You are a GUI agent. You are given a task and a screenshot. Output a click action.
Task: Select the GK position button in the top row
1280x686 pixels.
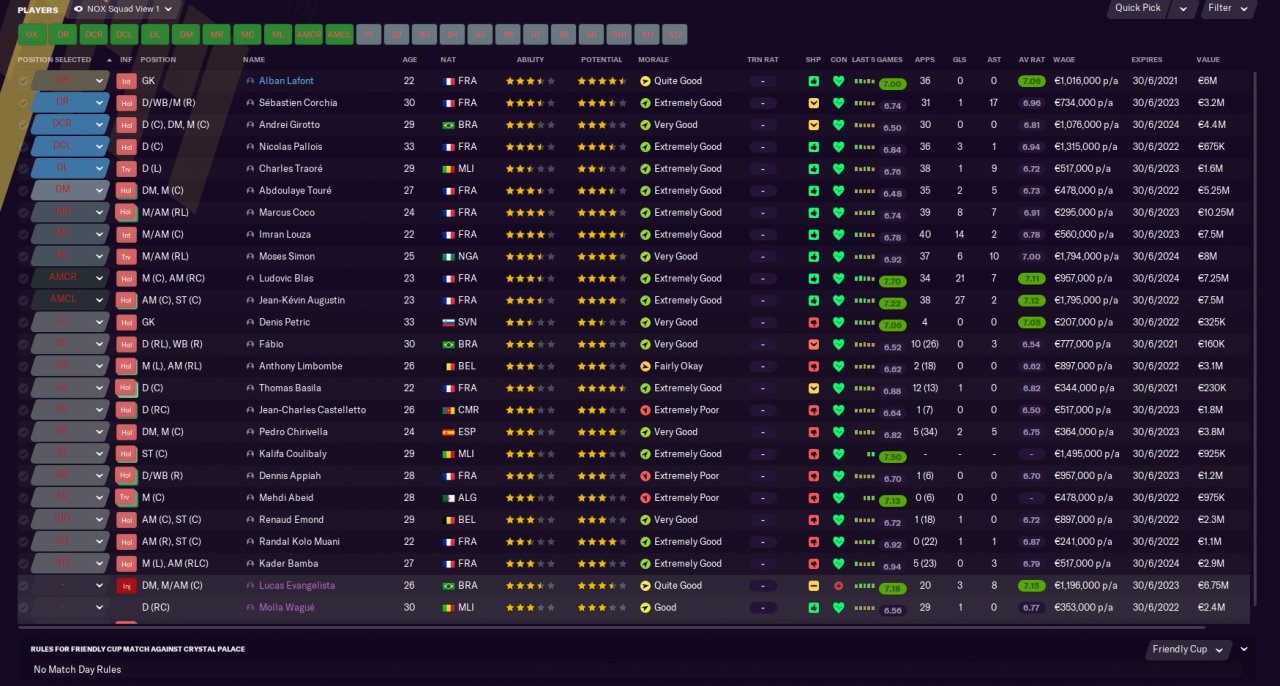coord(32,35)
